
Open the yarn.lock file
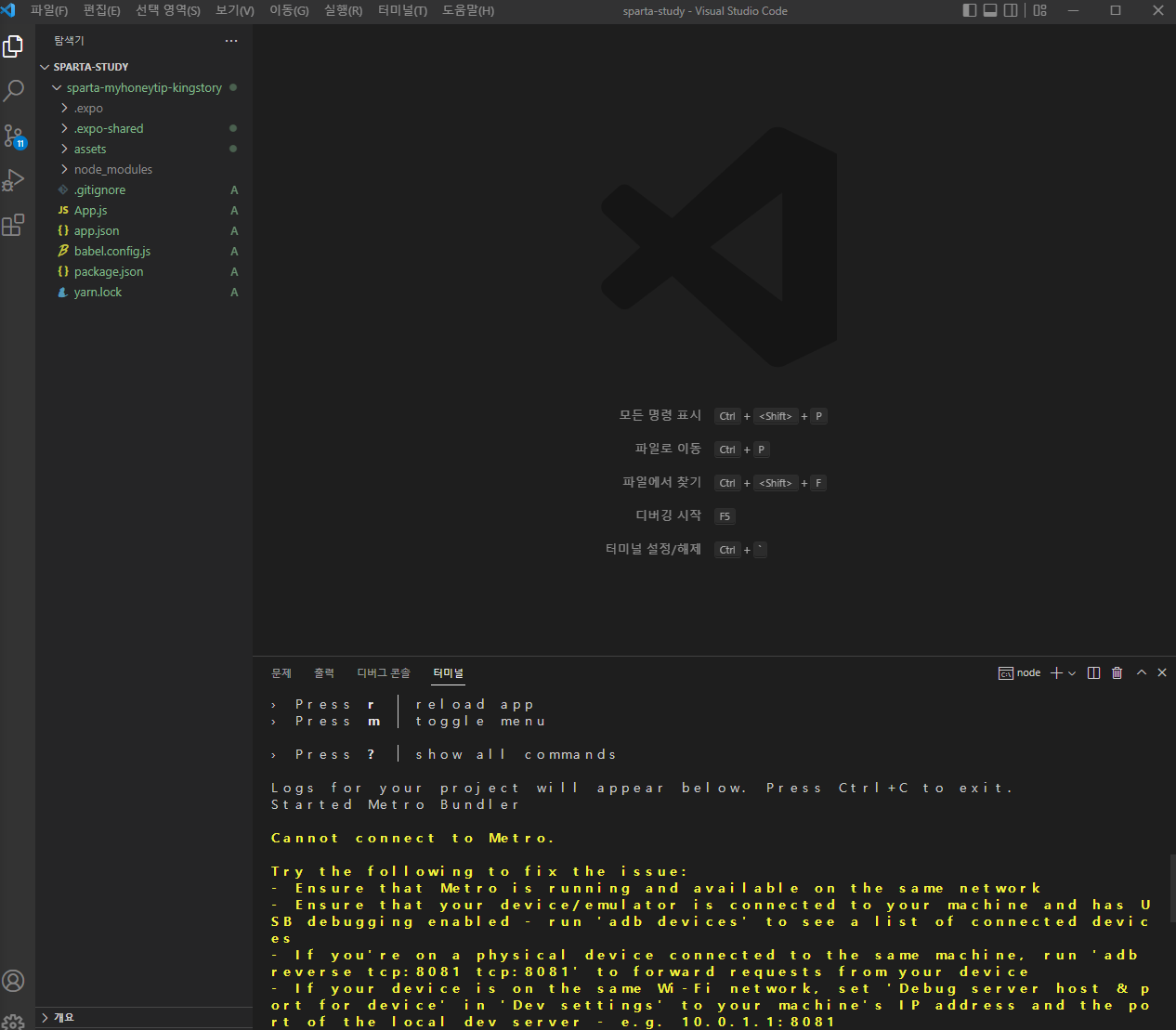click(x=144, y=292)
